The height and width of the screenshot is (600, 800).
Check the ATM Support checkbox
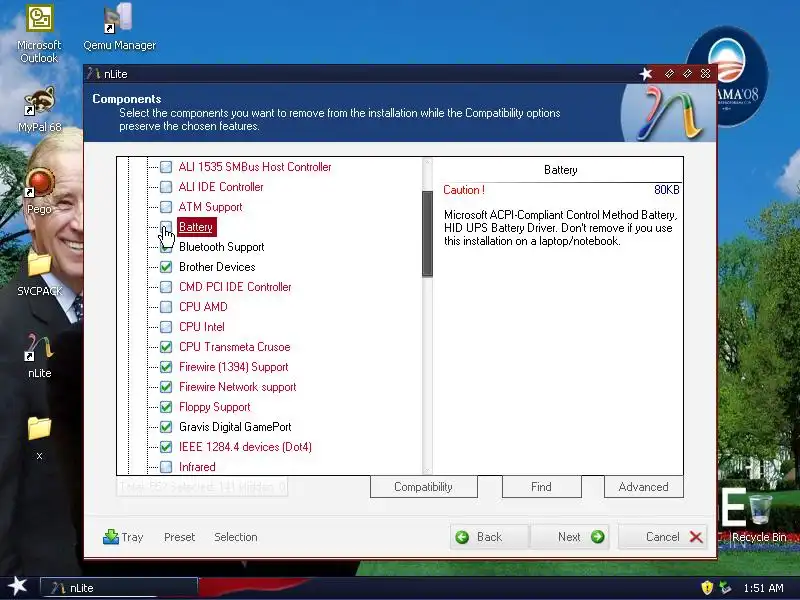tap(166, 207)
